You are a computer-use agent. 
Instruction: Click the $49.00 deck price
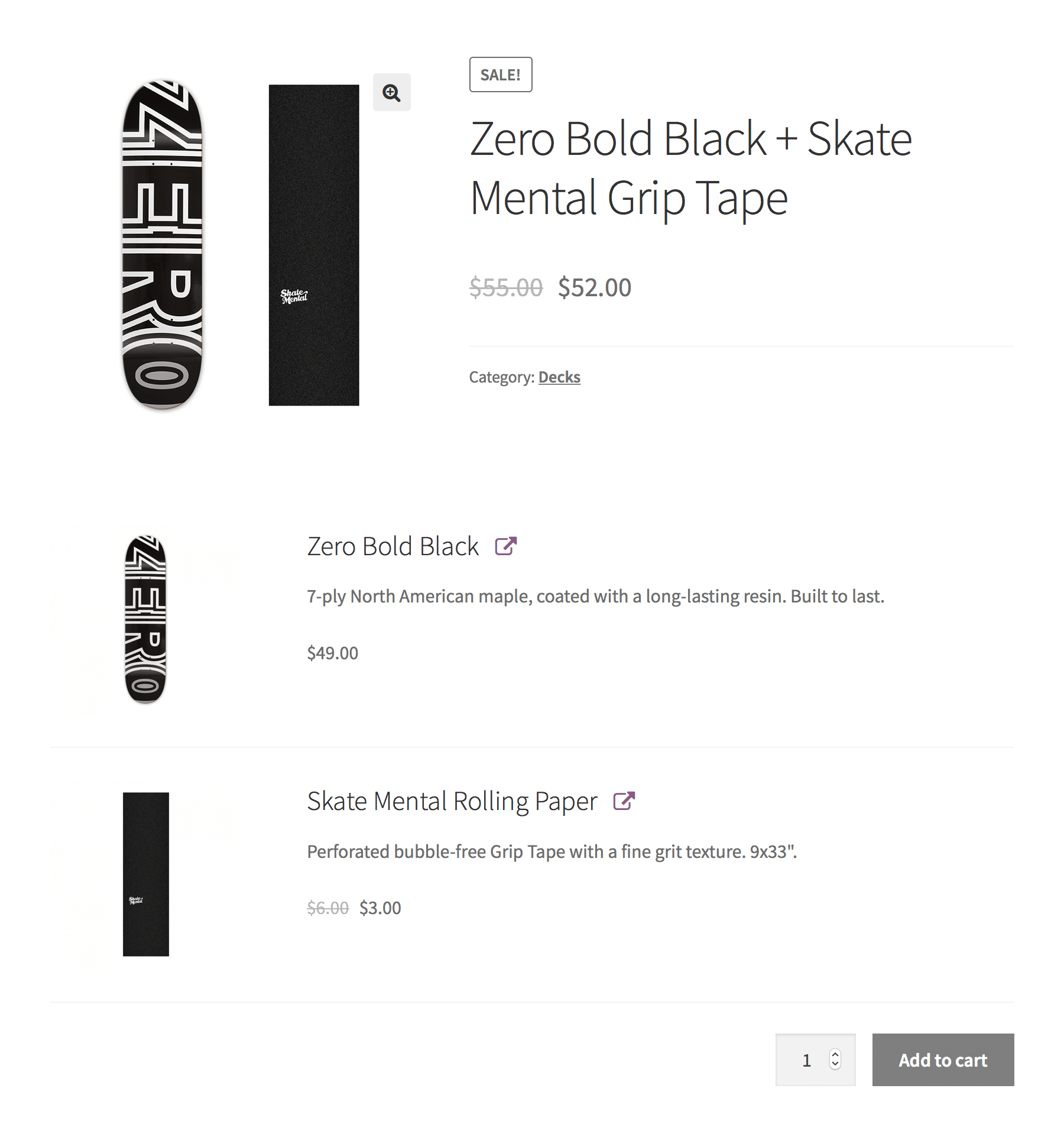[x=333, y=653]
